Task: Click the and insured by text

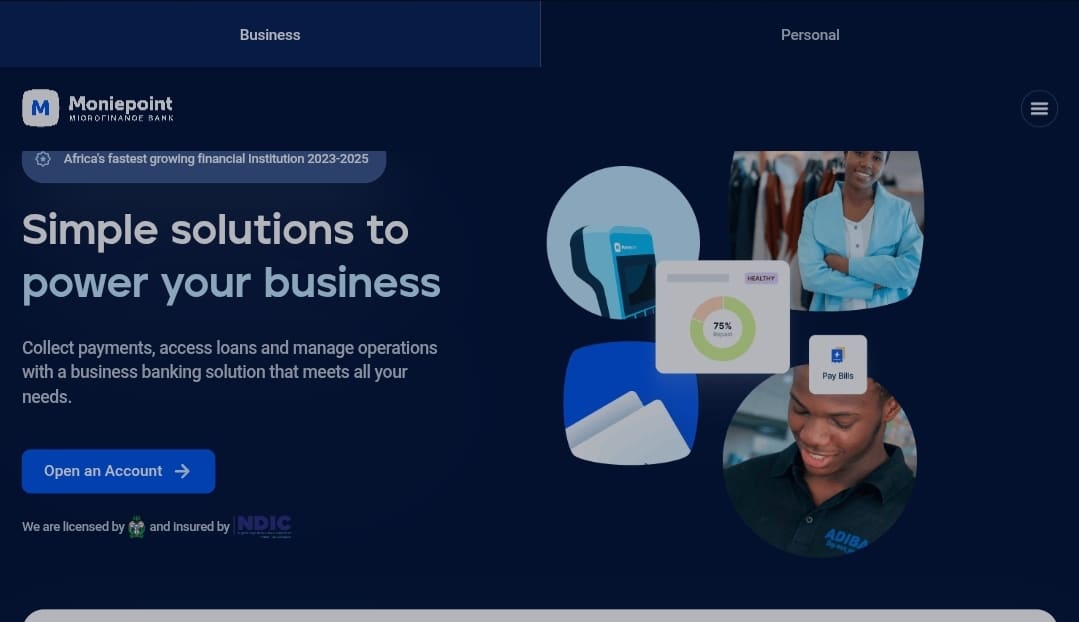Action: point(189,527)
